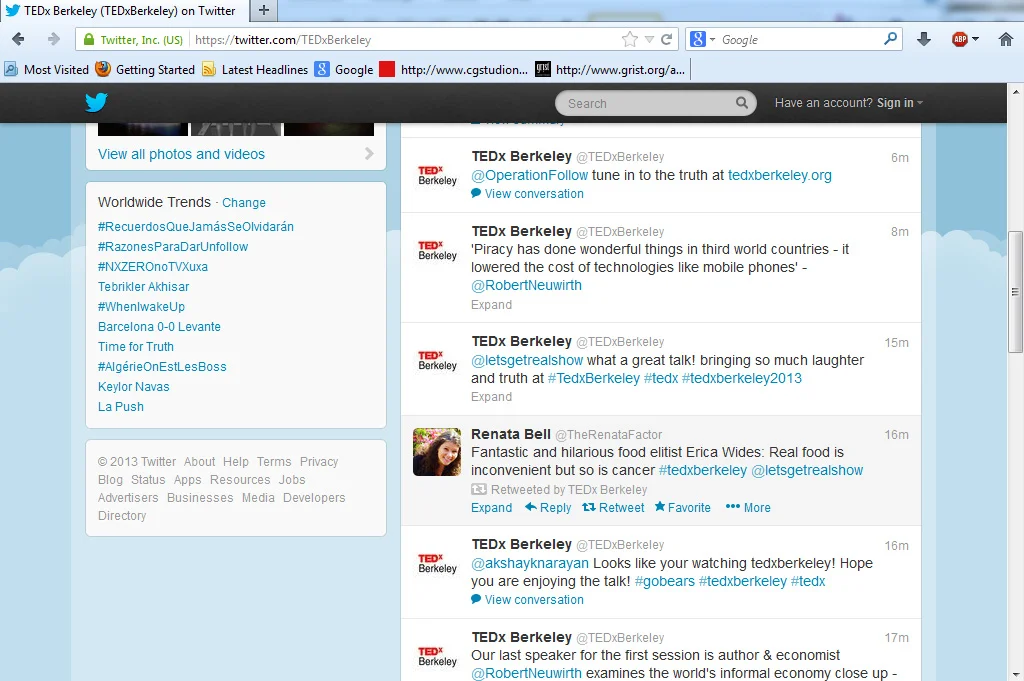Open a new tab with the plus button
Image resolution: width=1024 pixels, height=681 pixels.
264,10
